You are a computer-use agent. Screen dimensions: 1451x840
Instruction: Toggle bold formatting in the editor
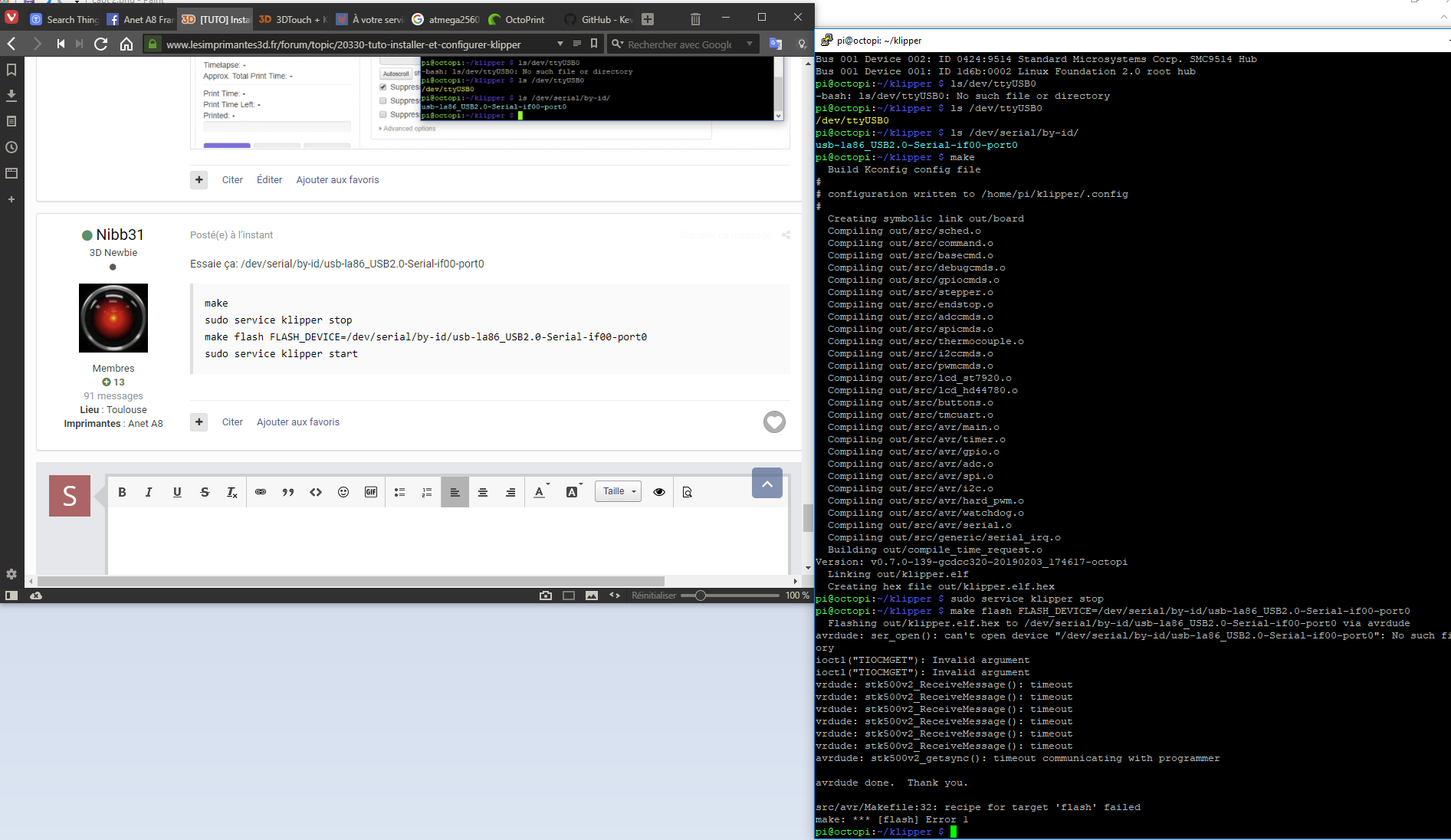pos(122,492)
